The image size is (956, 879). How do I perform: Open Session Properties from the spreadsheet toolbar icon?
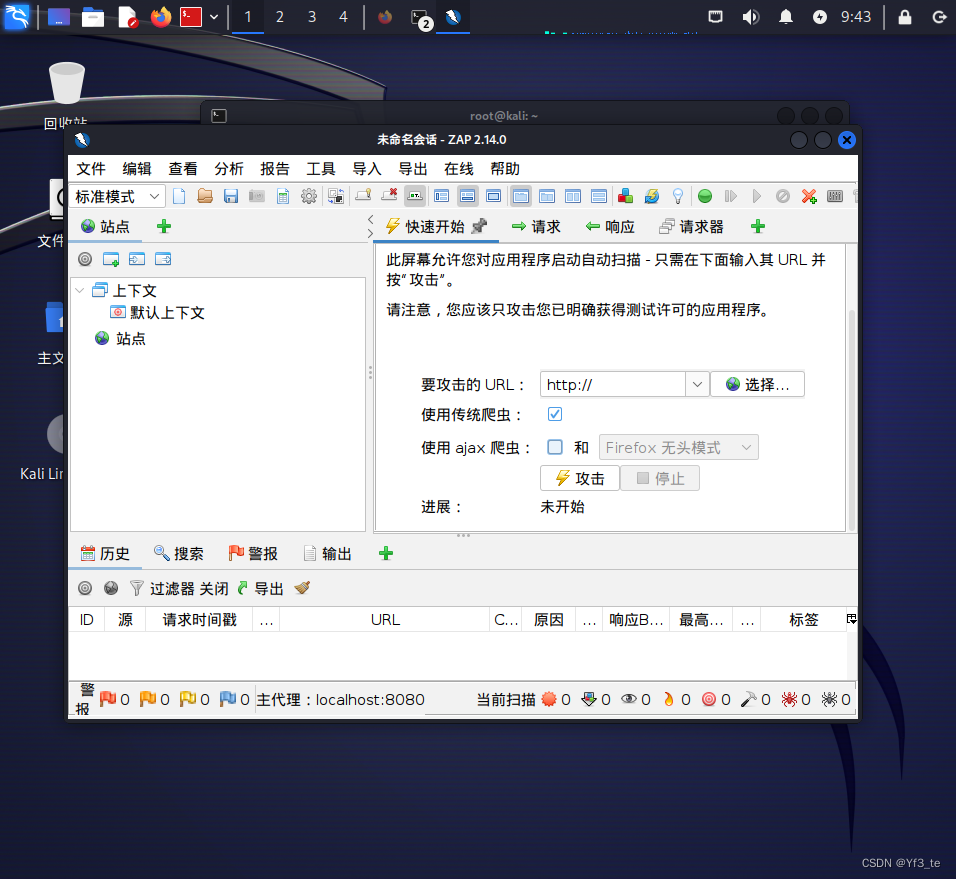(x=283, y=196)
